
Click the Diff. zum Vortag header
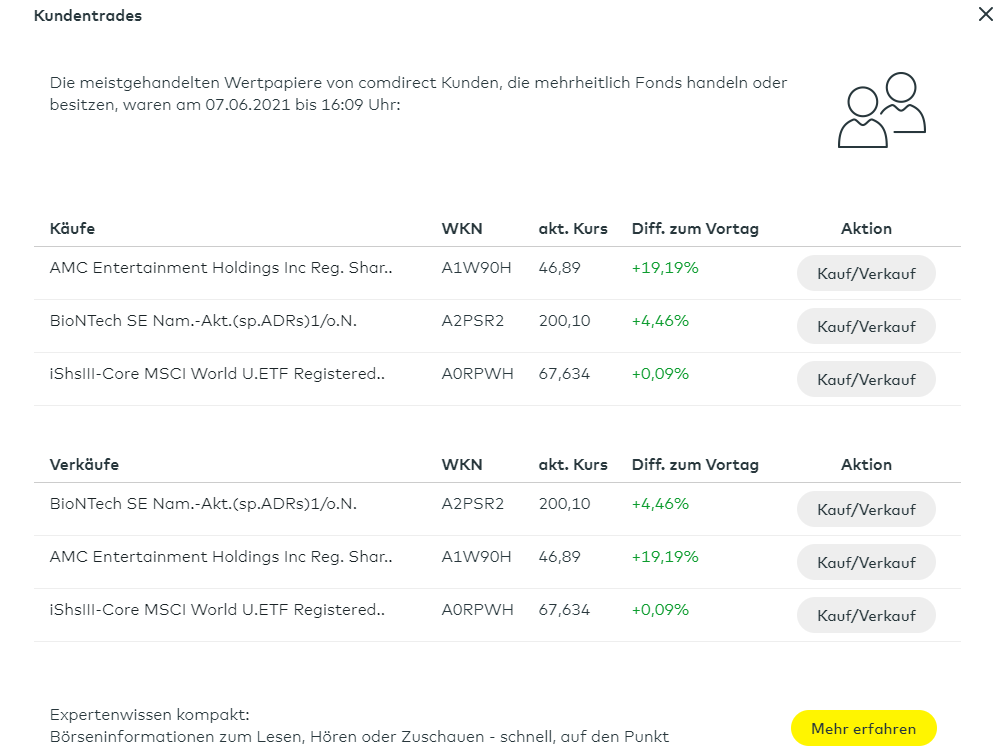tap(695, 228)
